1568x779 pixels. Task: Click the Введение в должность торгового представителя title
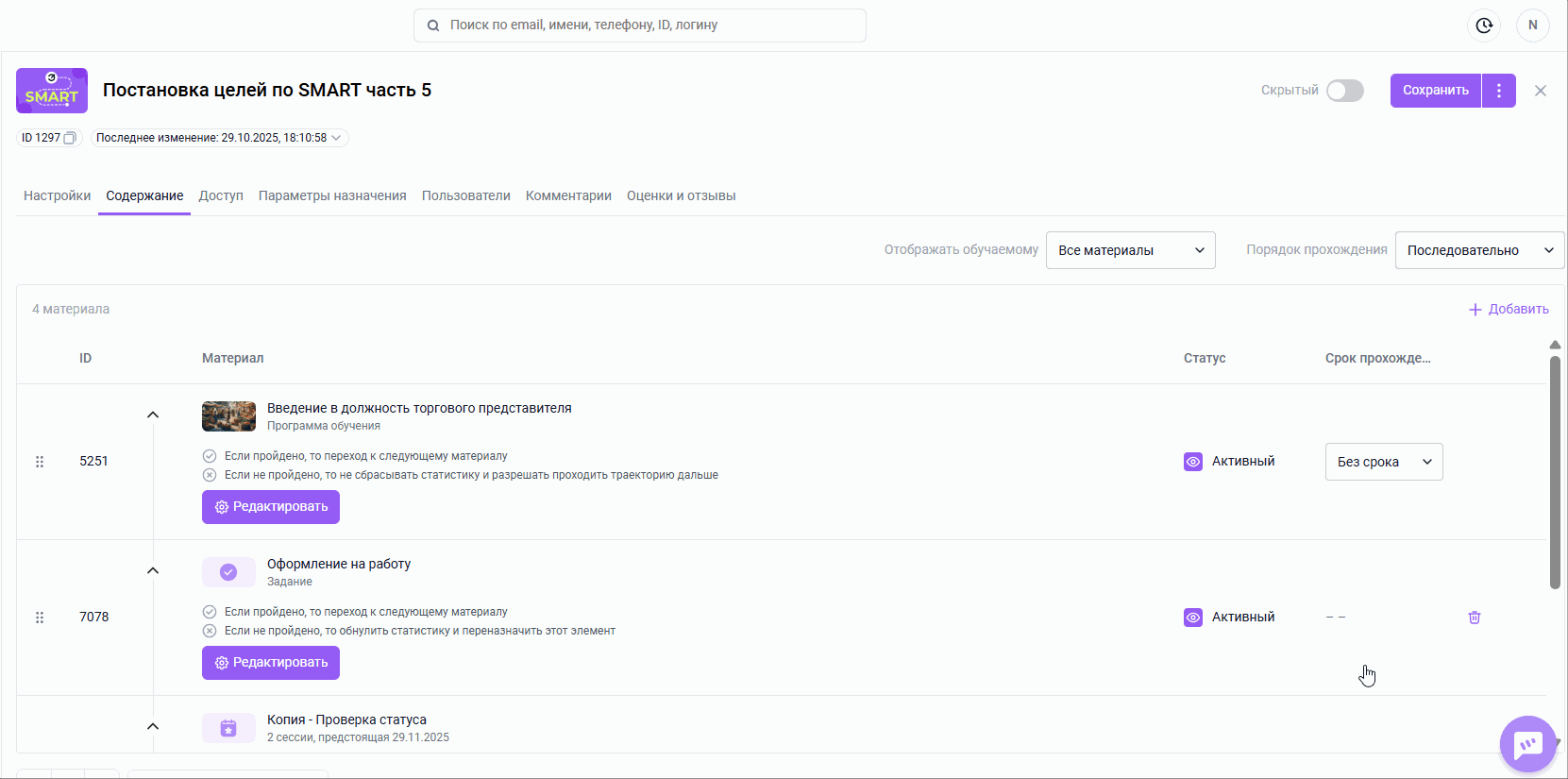click(419, 408)
